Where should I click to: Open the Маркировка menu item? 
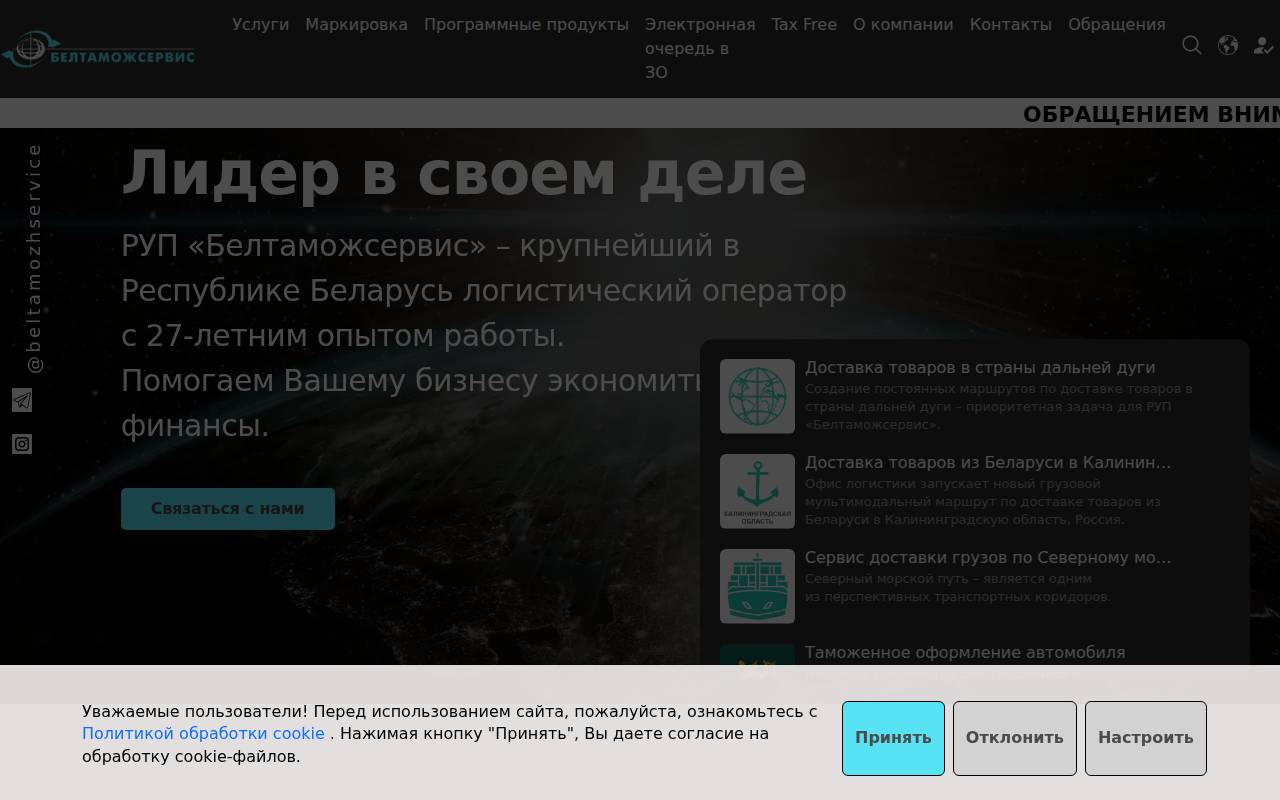point(356,24)
